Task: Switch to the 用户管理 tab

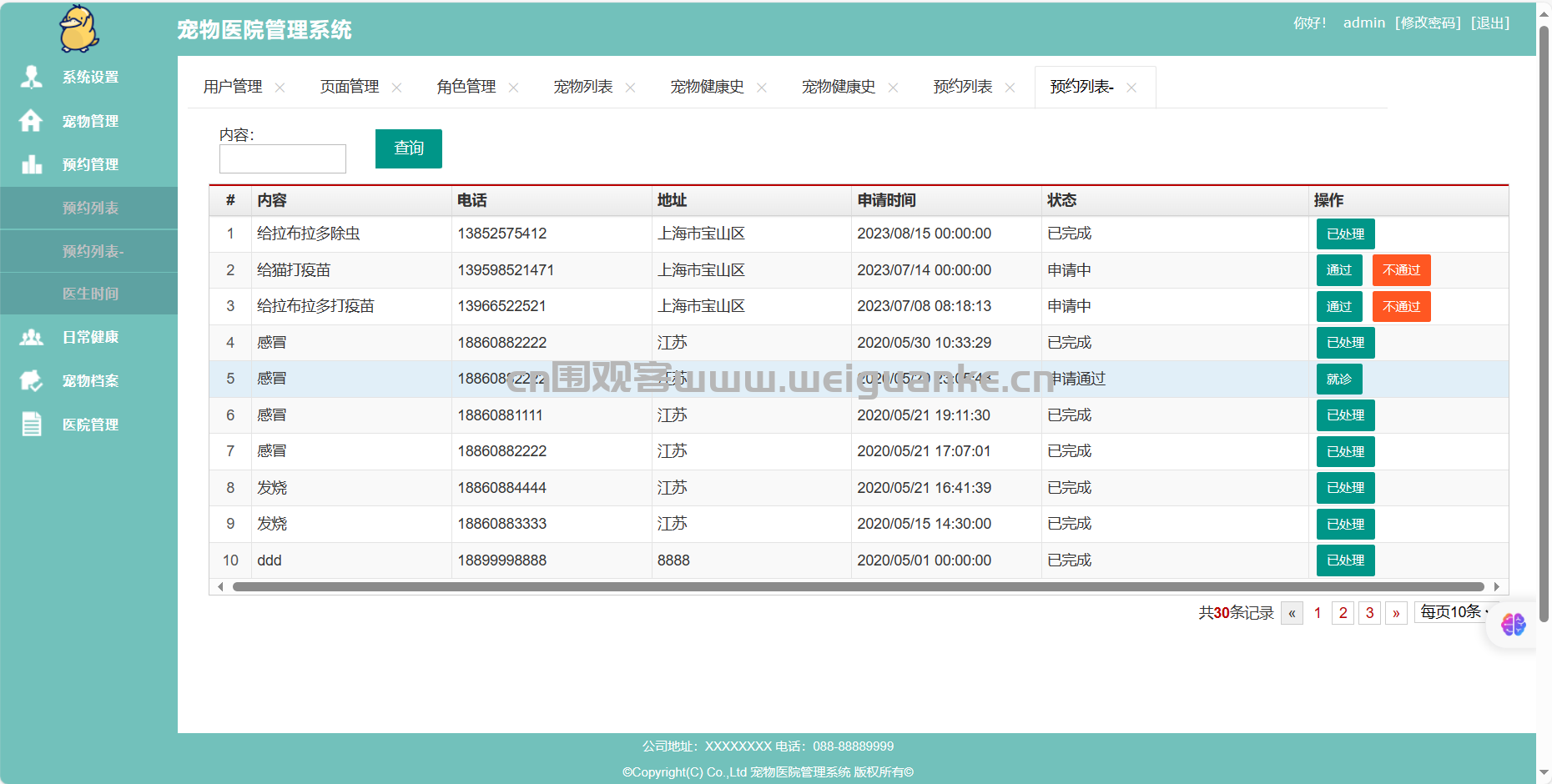Action: 233,87
